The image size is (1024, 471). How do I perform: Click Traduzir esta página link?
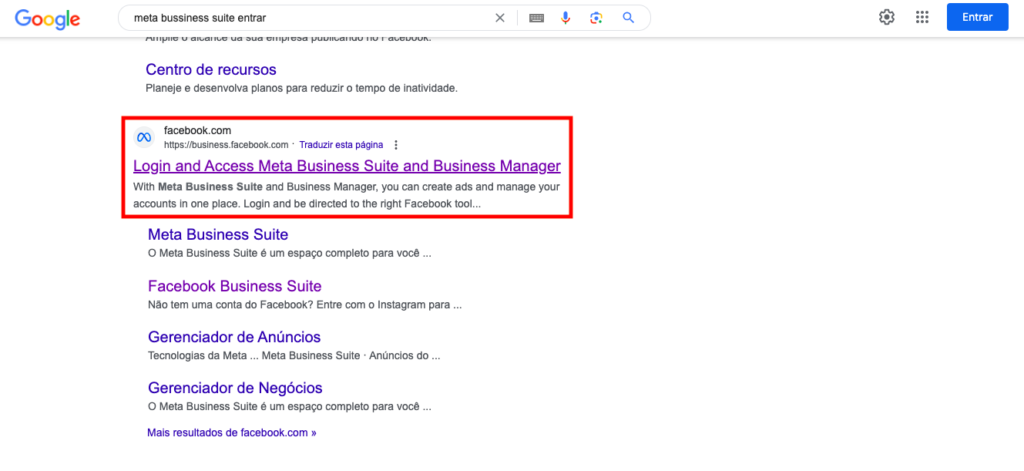pyautogui.click(x=341, y=145)
